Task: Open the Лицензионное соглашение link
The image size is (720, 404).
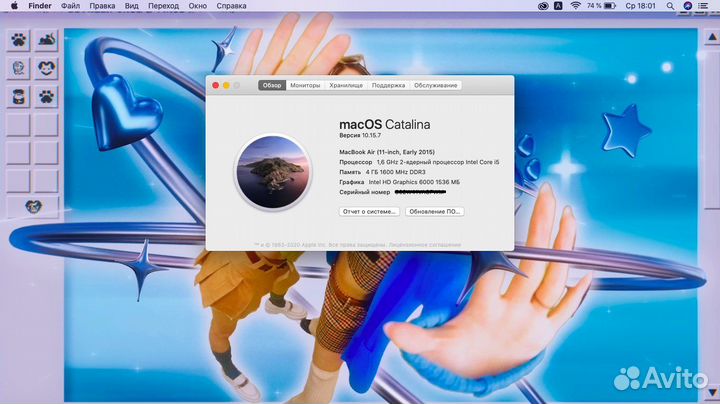Action: pos(424,245)
